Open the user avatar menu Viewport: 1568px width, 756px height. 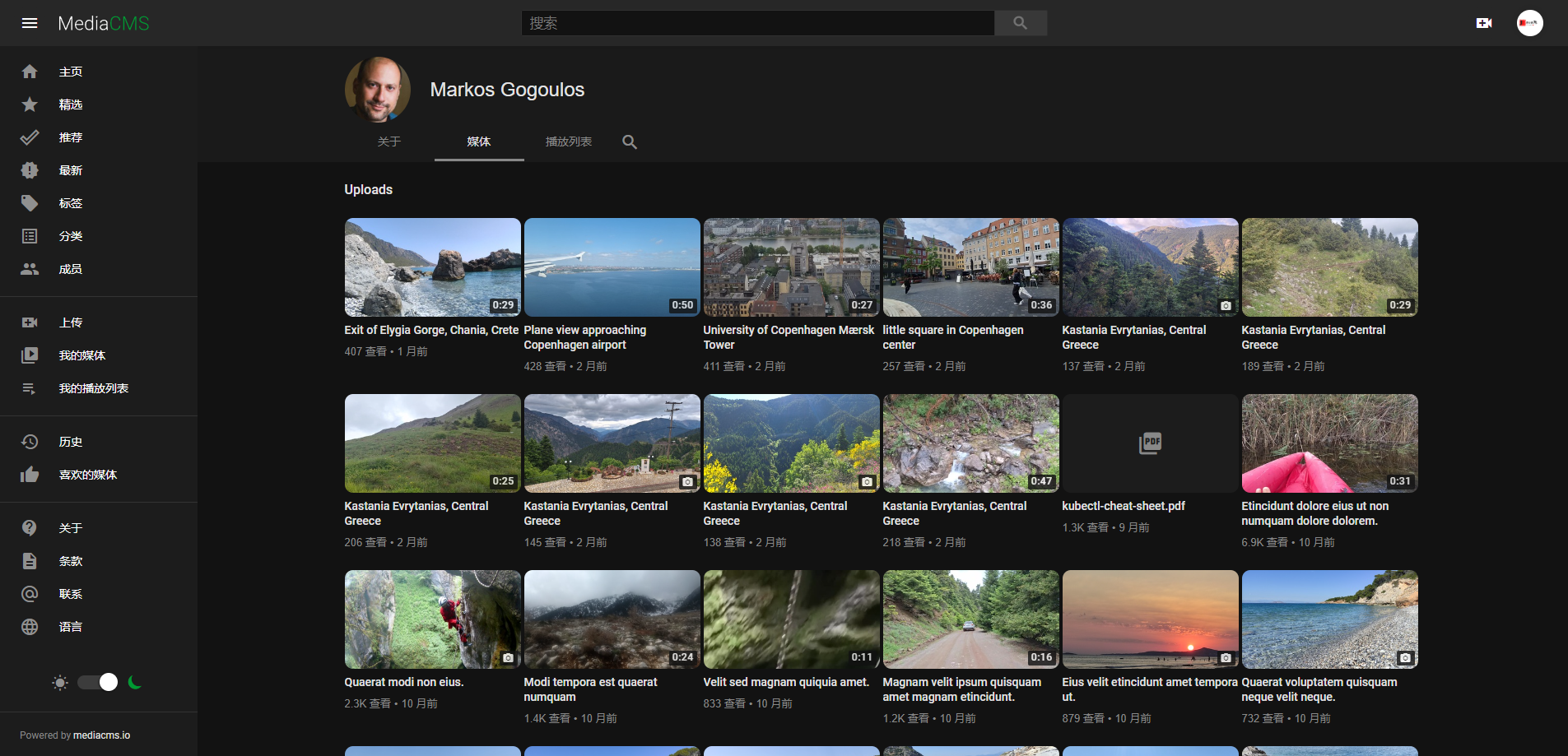click(1529, 23)
